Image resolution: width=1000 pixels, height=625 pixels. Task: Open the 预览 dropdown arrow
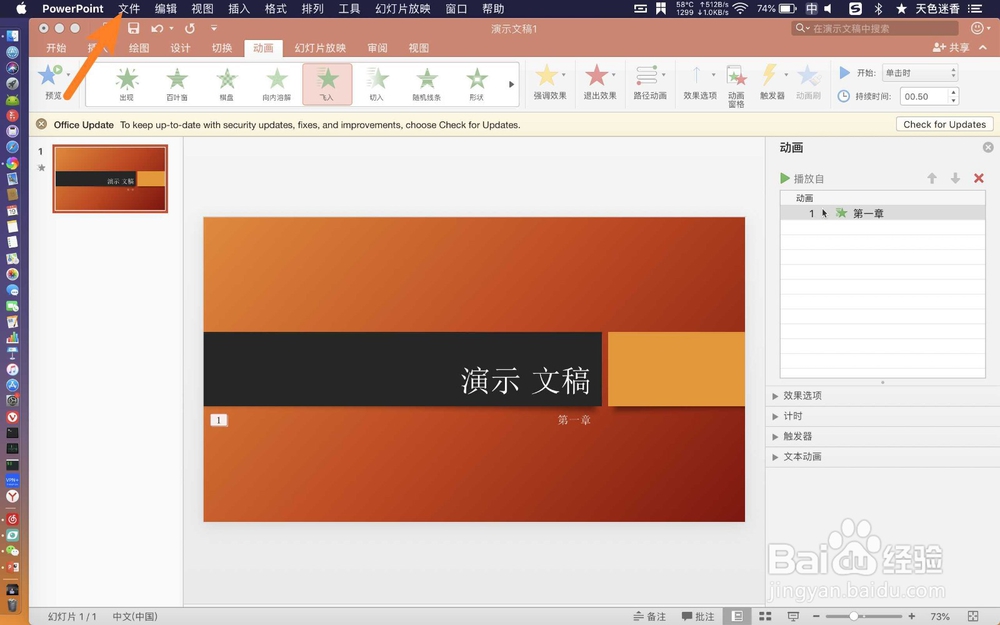click(68, 75)
